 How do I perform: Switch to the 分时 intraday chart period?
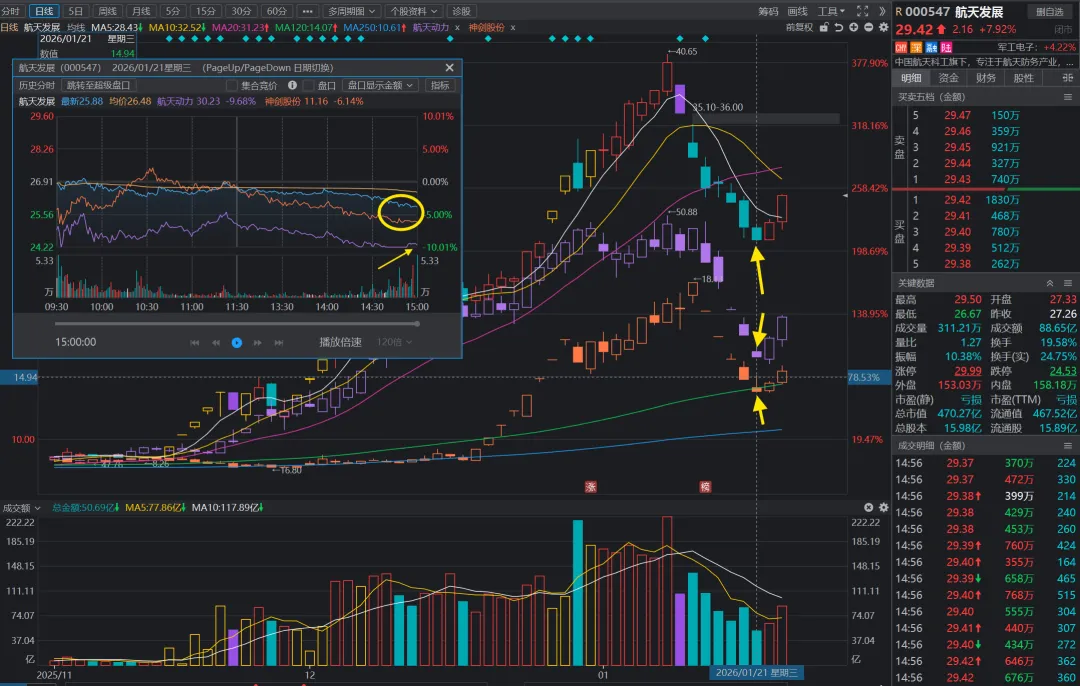coord(11,11)
